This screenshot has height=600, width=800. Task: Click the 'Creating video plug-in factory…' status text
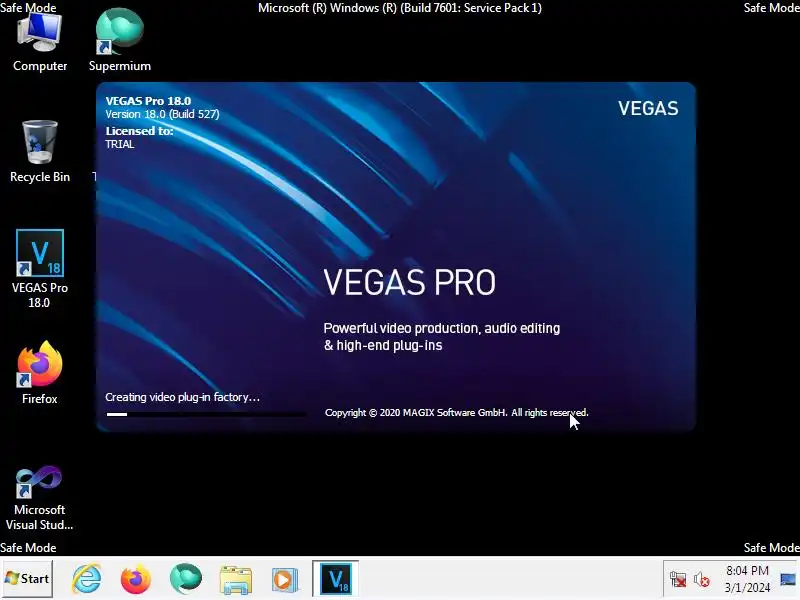pos(182,397)
